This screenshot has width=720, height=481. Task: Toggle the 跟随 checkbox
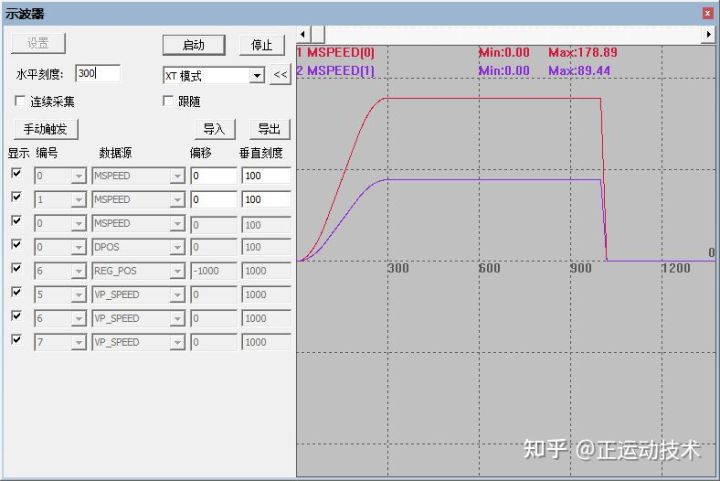point(168,101)
